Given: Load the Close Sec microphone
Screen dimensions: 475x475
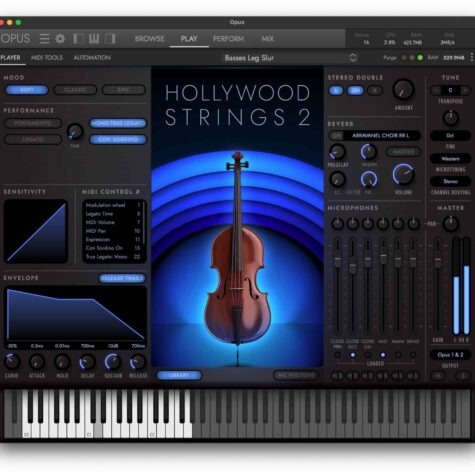Looking at the screenshot, I should [x=353, y=355].
